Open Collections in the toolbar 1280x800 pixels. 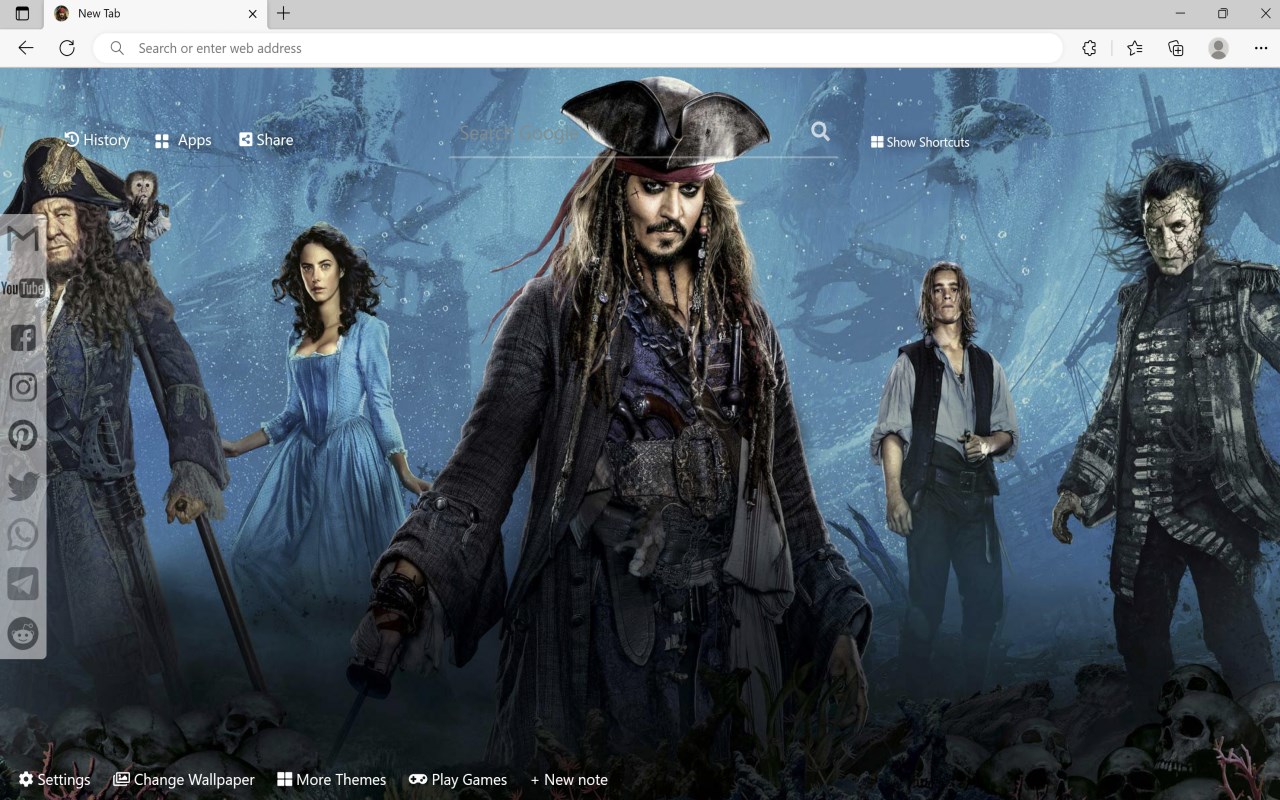[x=1176, y=48]
